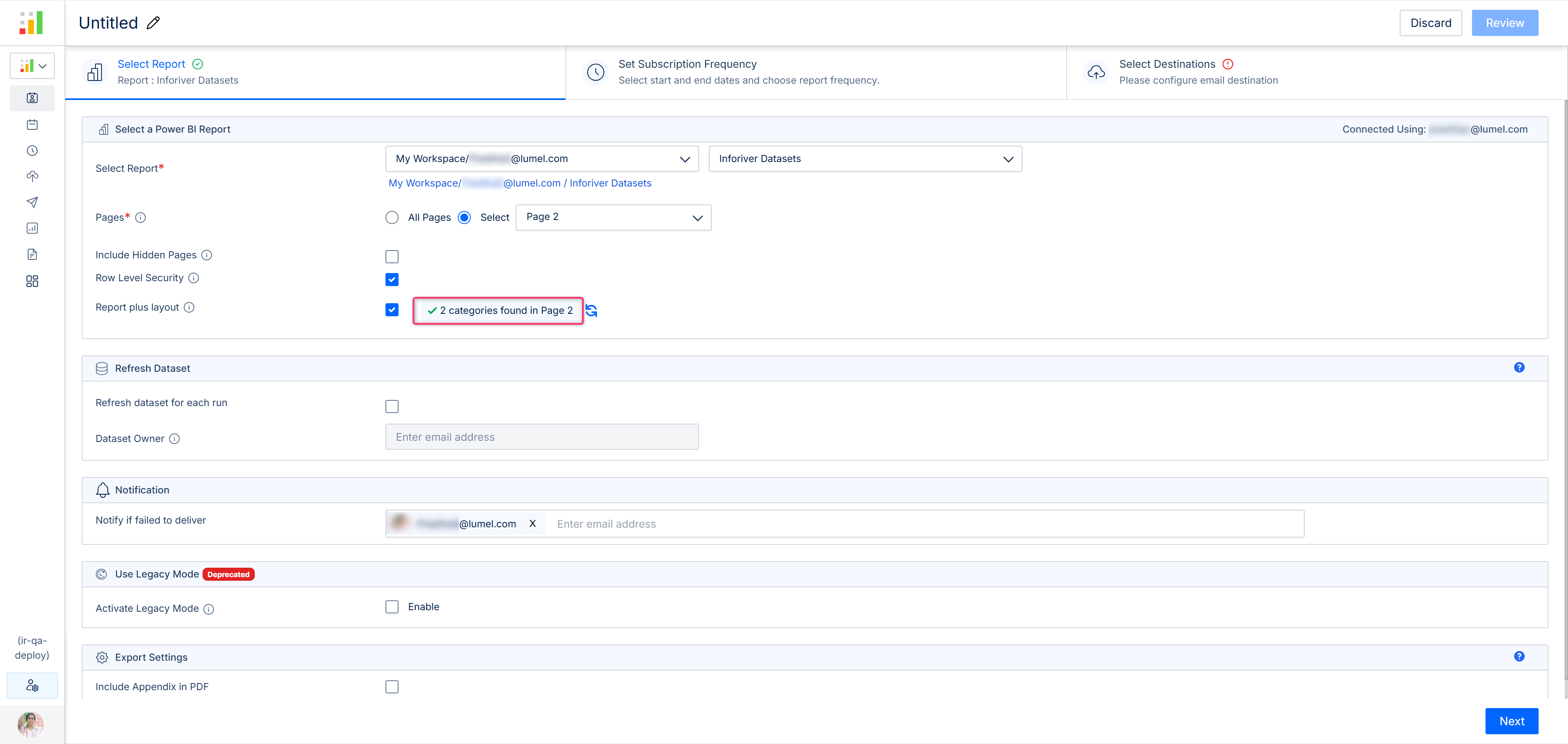
Task: Click the paper plane icon in the sidebar
Action: pyautogui.click(x=32, y=202)
